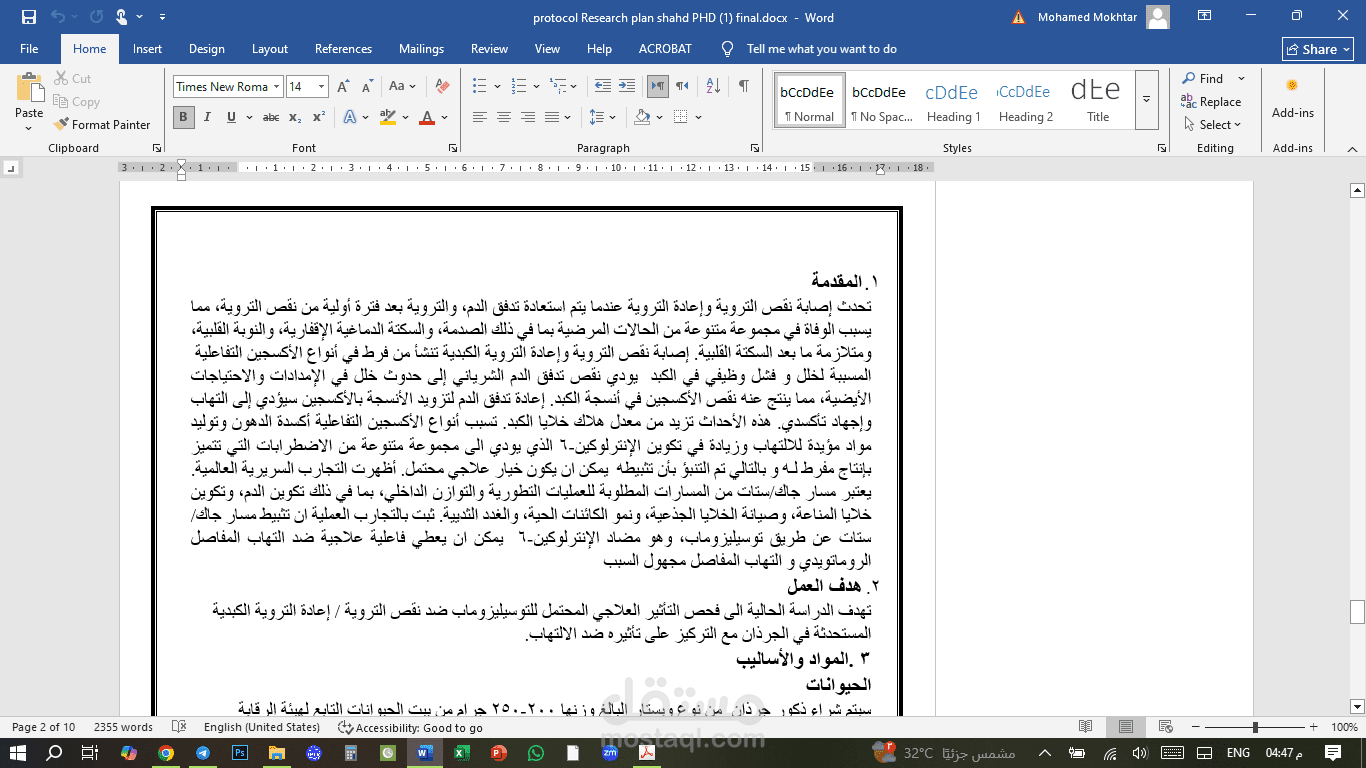The image size is (1366, 768).
Task: Click the Clear All Formatting icon
Action: (x=442, y=86)
